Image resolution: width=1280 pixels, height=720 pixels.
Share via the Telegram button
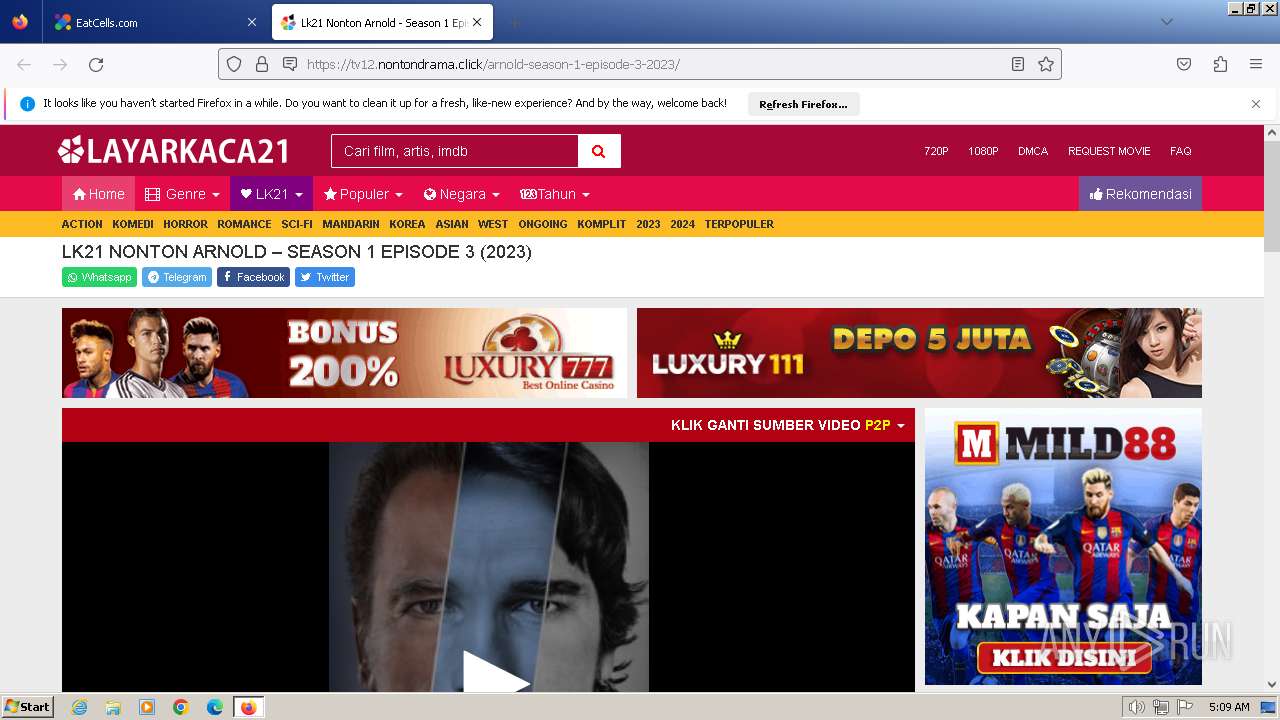[x=177, y=277]
